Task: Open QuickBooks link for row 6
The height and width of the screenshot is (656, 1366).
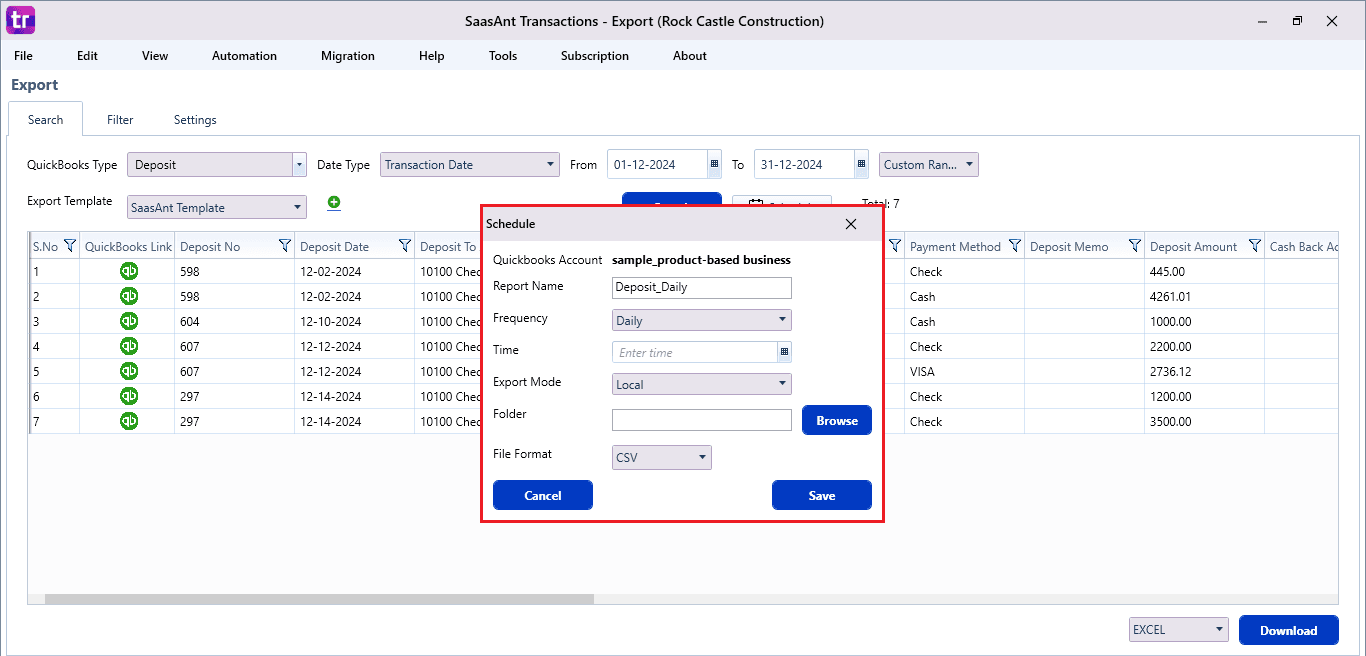Action: click(129, 396)
